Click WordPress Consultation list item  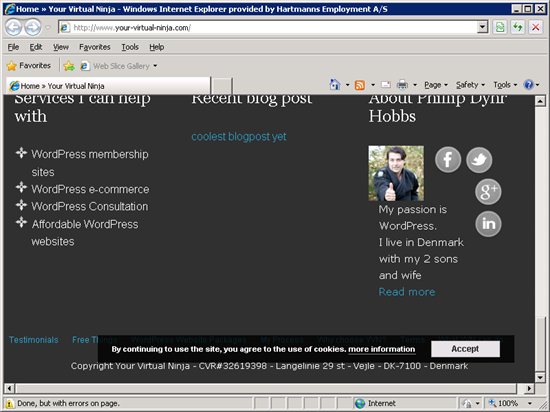click(x=89, y=207)
